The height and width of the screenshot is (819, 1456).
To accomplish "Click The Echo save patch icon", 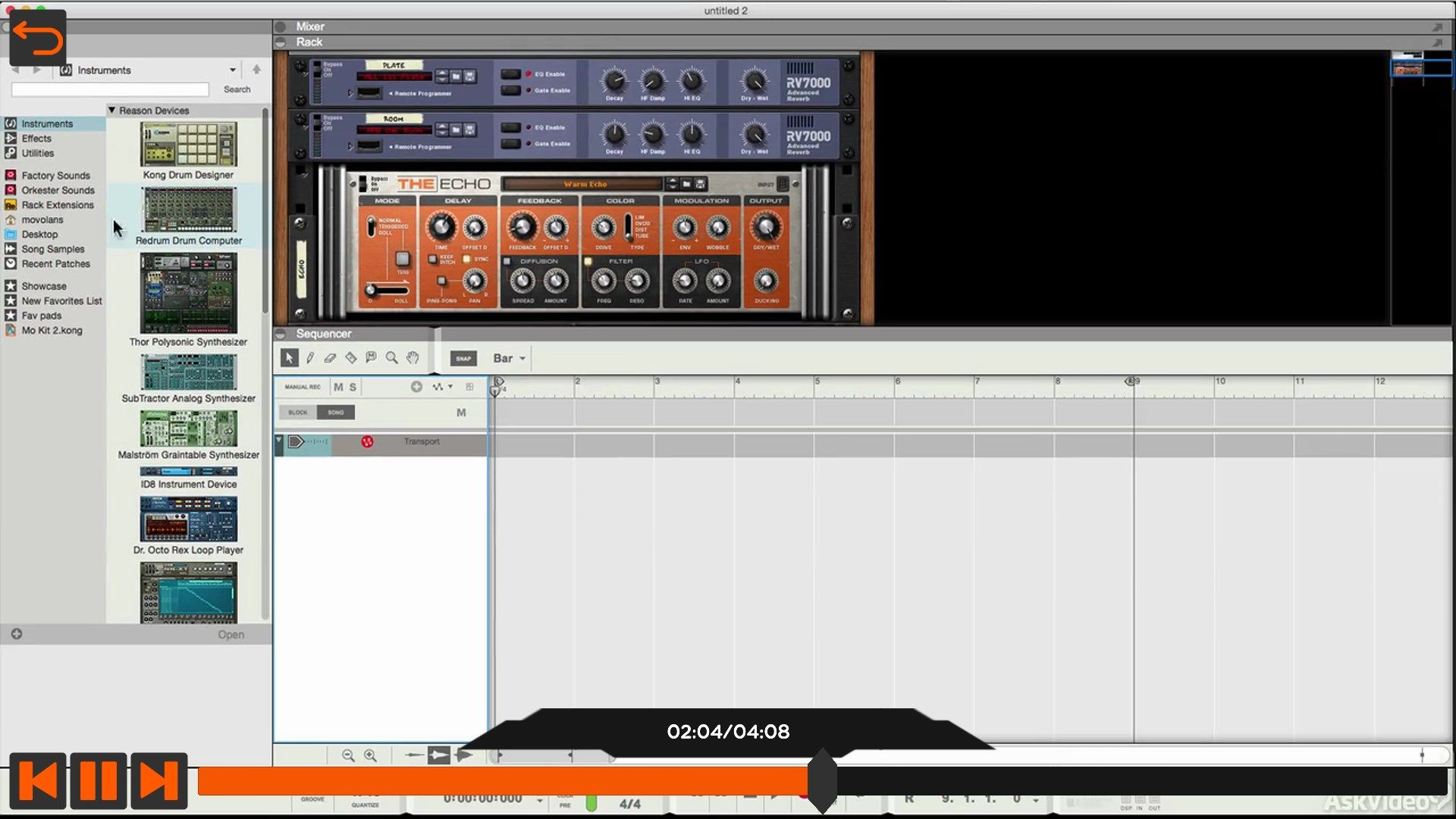I will pyautogui.click(x=701, y=184).
